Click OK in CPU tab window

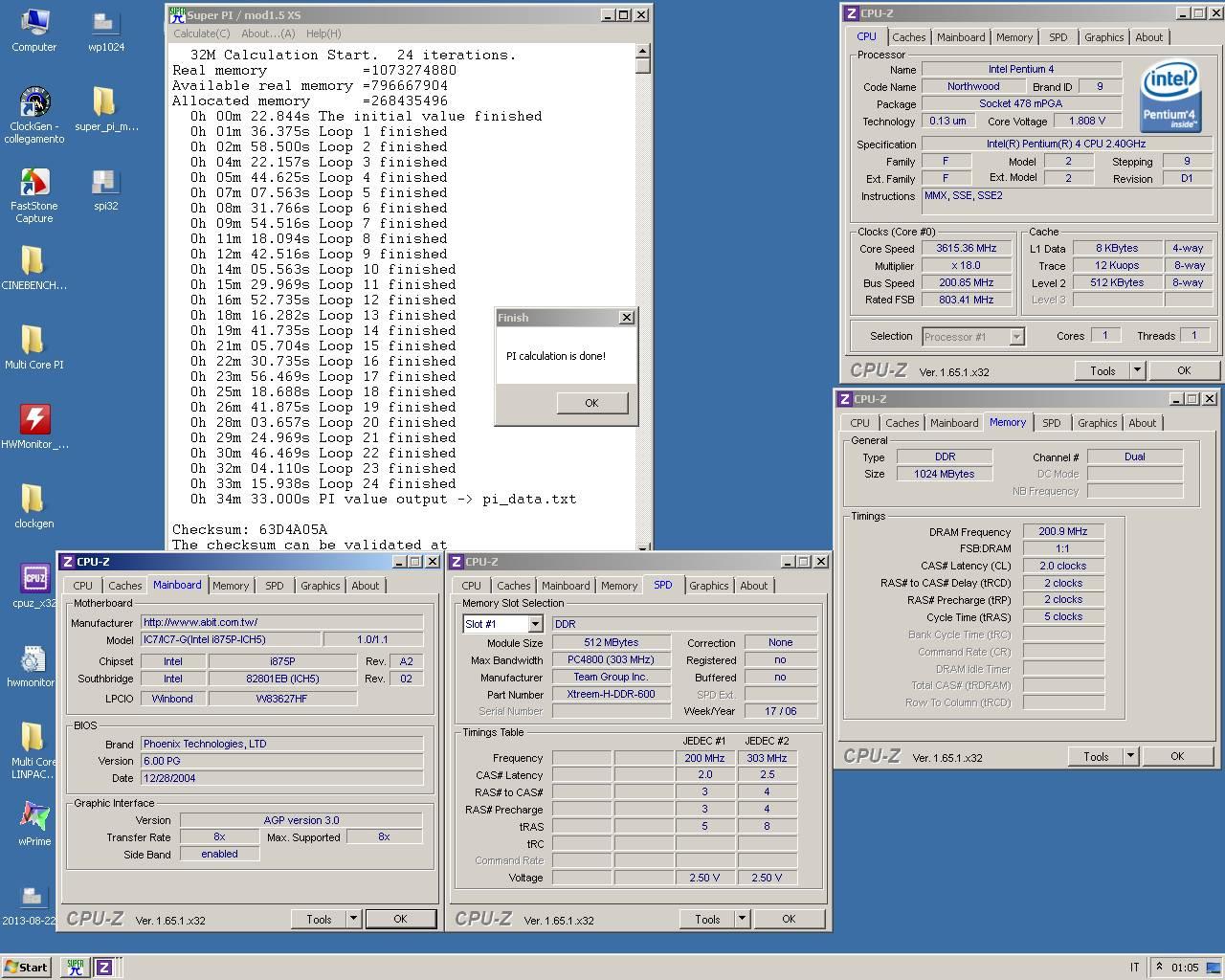click(1184, 370)
